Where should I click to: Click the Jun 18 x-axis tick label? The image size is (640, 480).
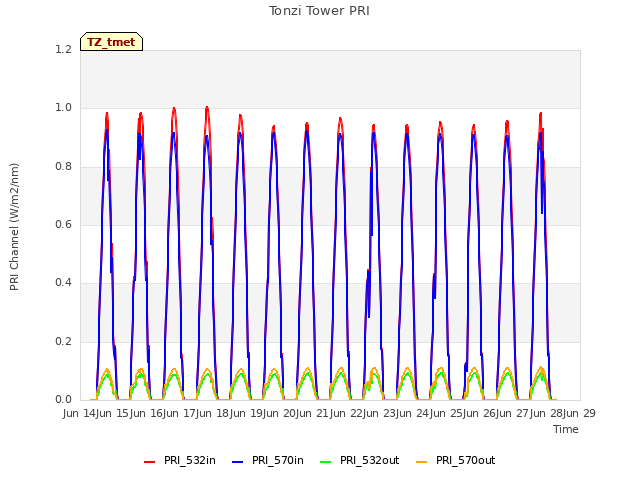(x=214, y=413)
